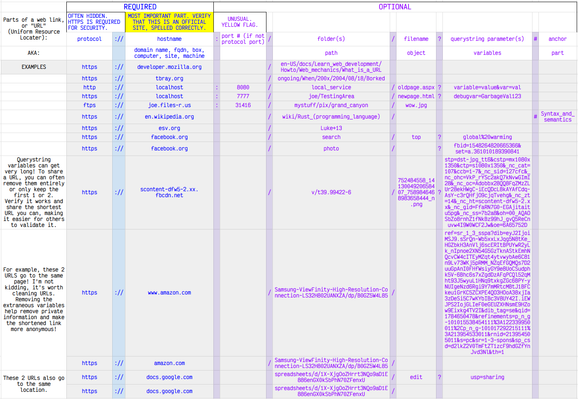Select the 'en.wikipedia.org' hostname cell
The width and height of the screenshot is (578, 399).
[169, 117]
